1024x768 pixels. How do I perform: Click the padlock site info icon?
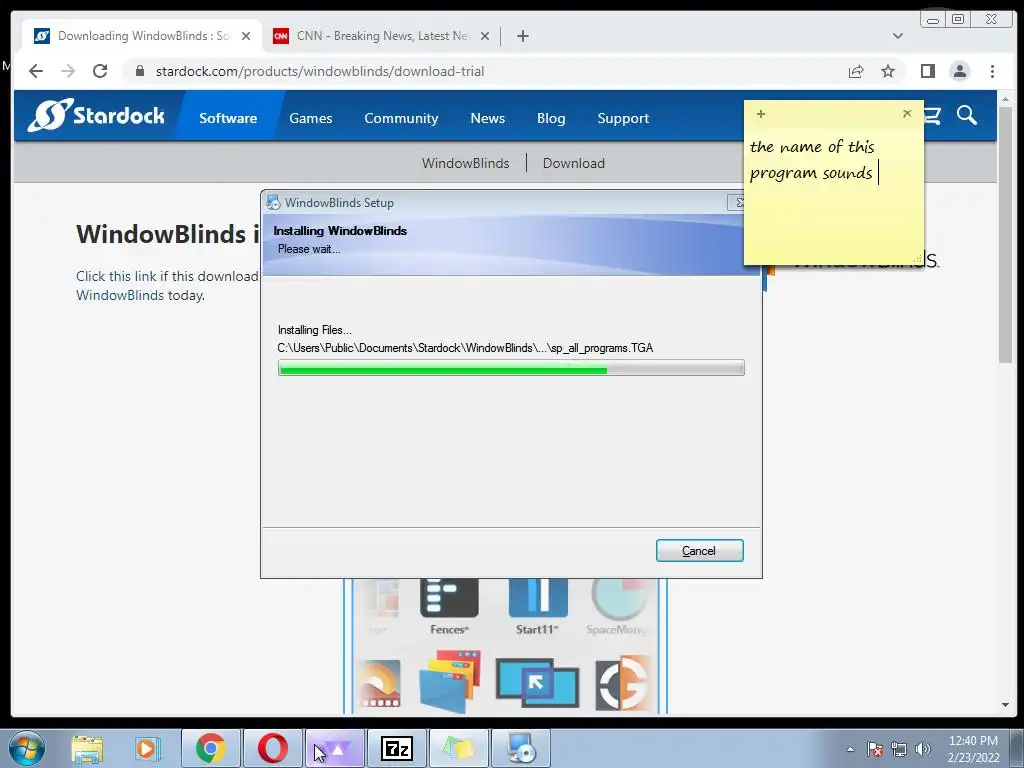click(x=139, y=71)
